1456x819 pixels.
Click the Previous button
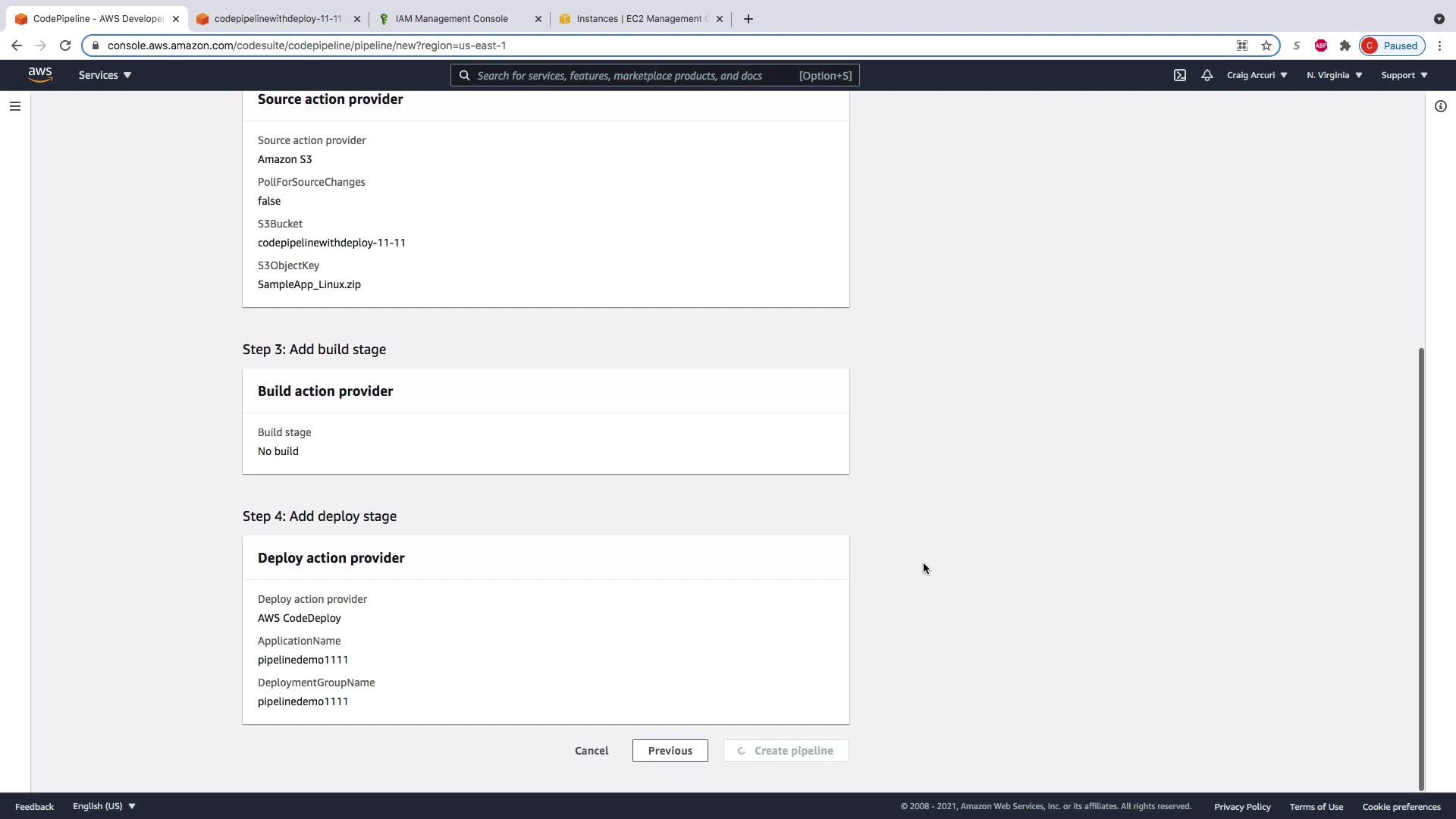pyautogui.click(x=670, y=751)
